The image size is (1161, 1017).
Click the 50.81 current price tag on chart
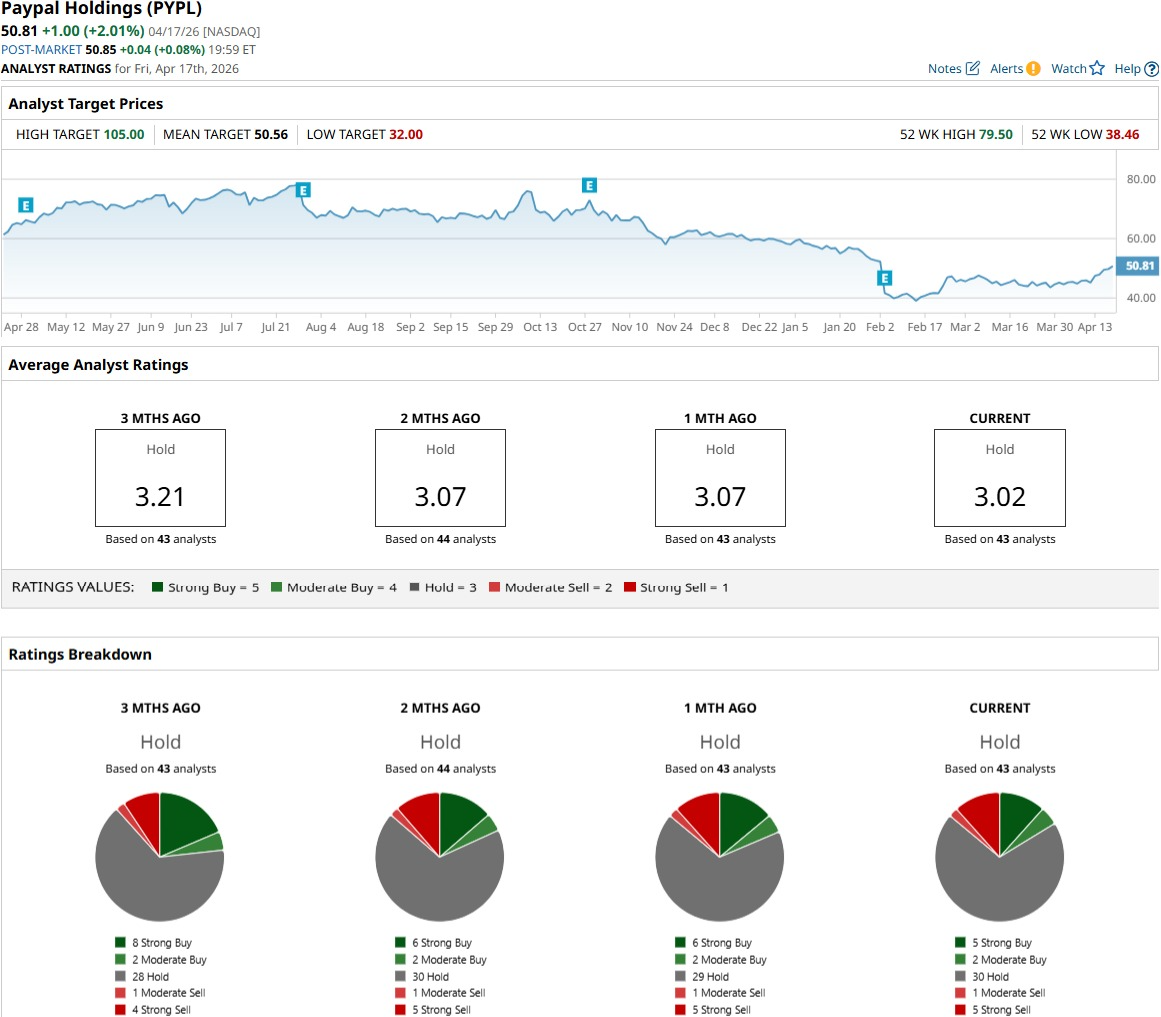[x=1139, y=266]
